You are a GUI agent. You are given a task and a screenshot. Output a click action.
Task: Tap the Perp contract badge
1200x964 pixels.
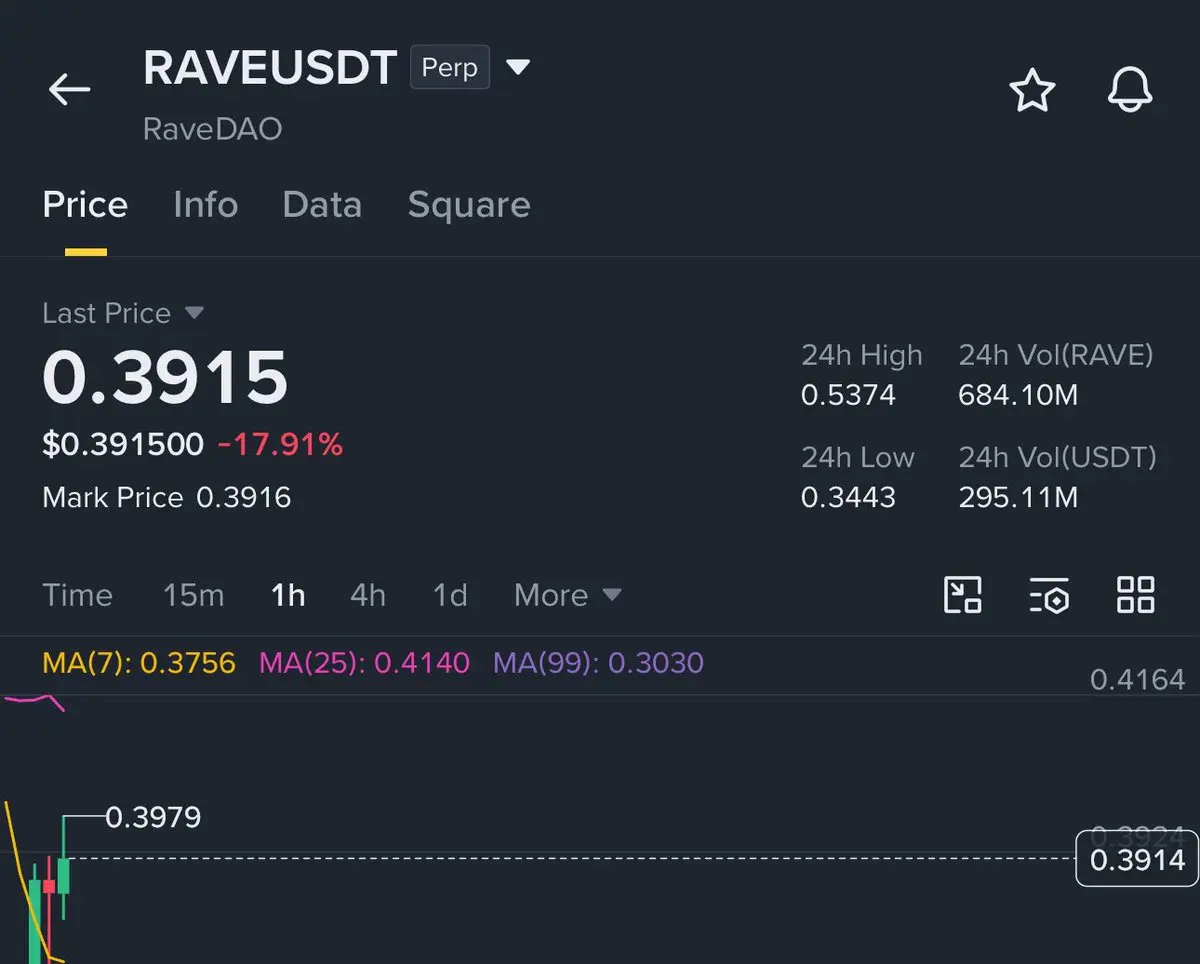(450, 68)
